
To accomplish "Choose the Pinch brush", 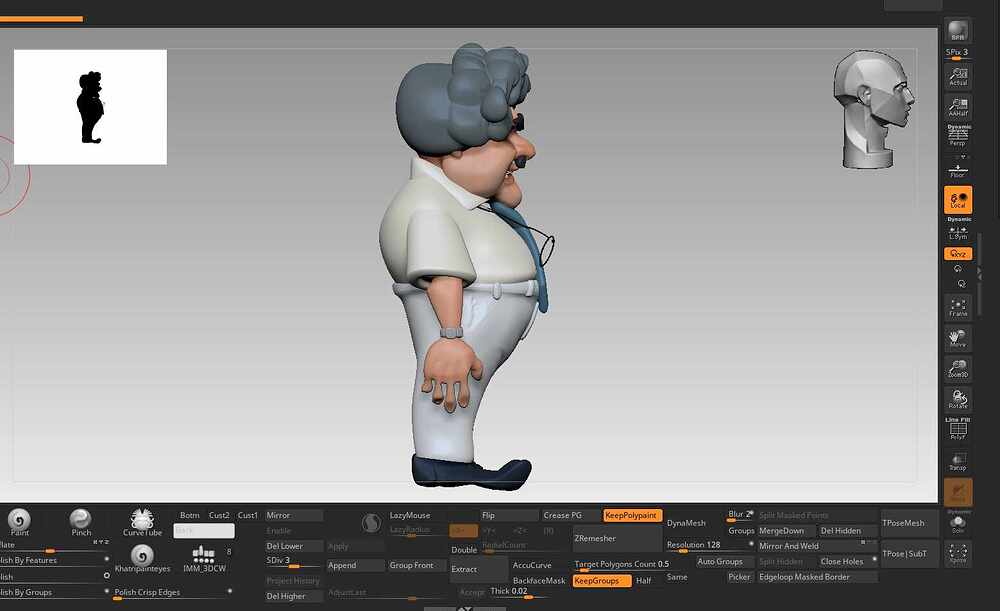I will point(80,522).
